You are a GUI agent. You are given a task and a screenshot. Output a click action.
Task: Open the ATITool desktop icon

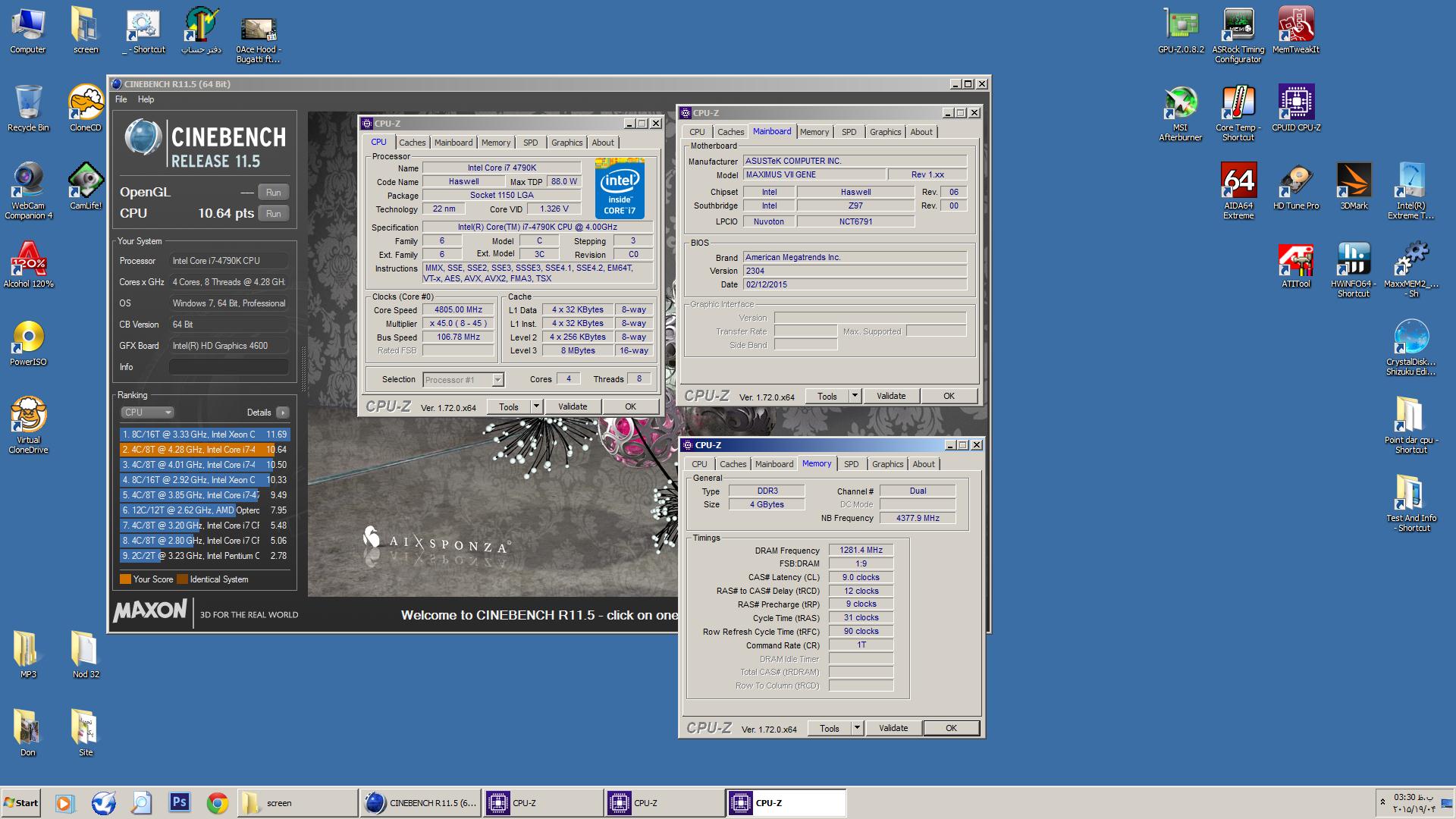point(1296,265)
